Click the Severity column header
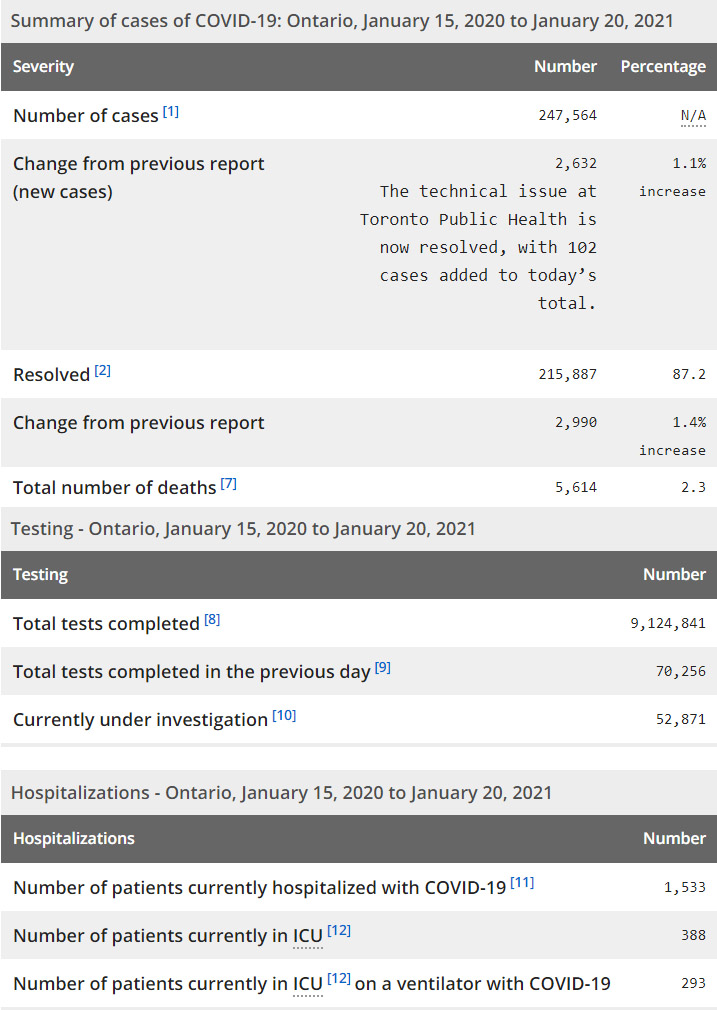 tap(44, 67)
